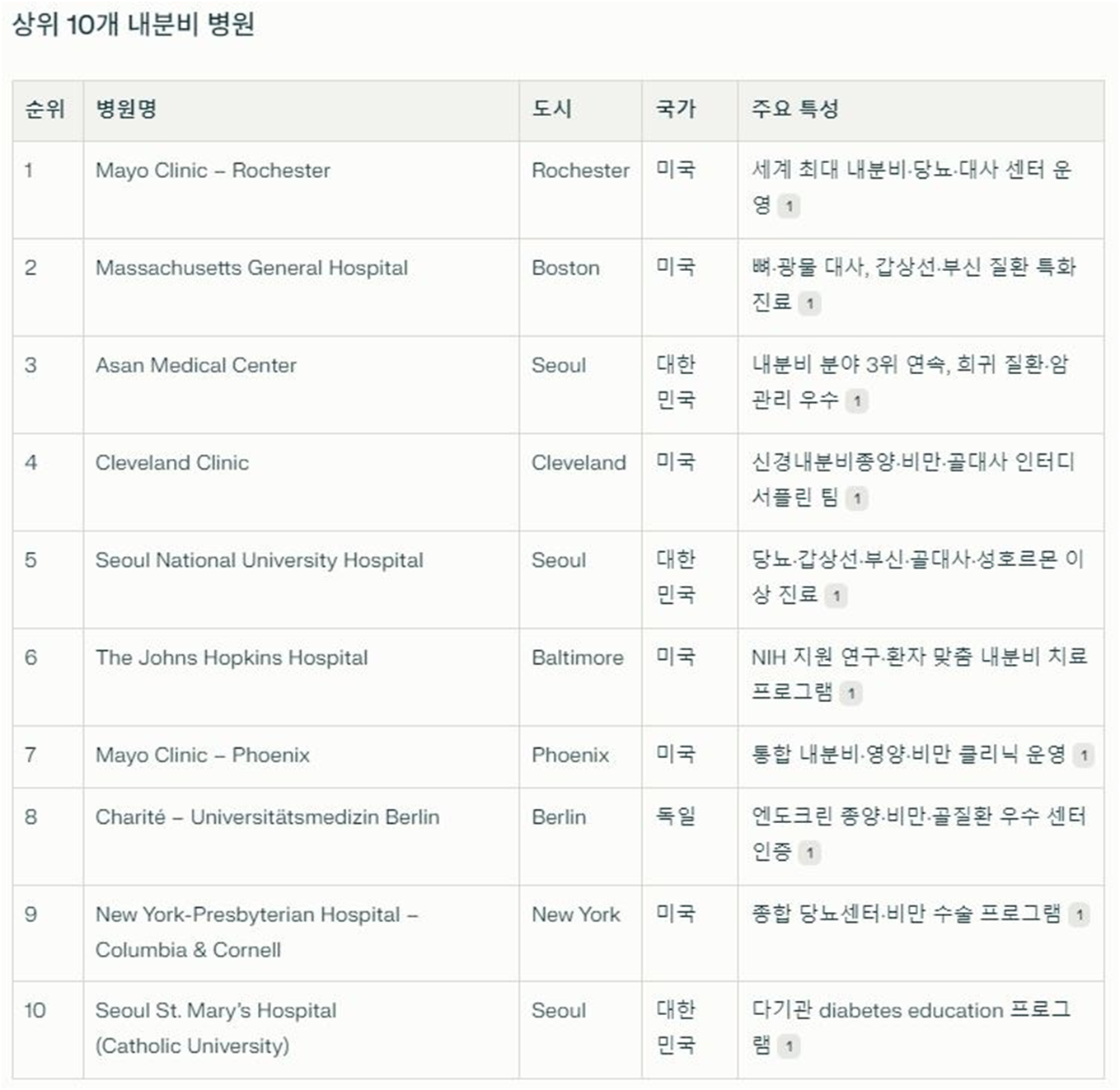Select country 미국 in the Cleveland Clinic row
Screen dimensions: 1120x1090
coord(676,461)
